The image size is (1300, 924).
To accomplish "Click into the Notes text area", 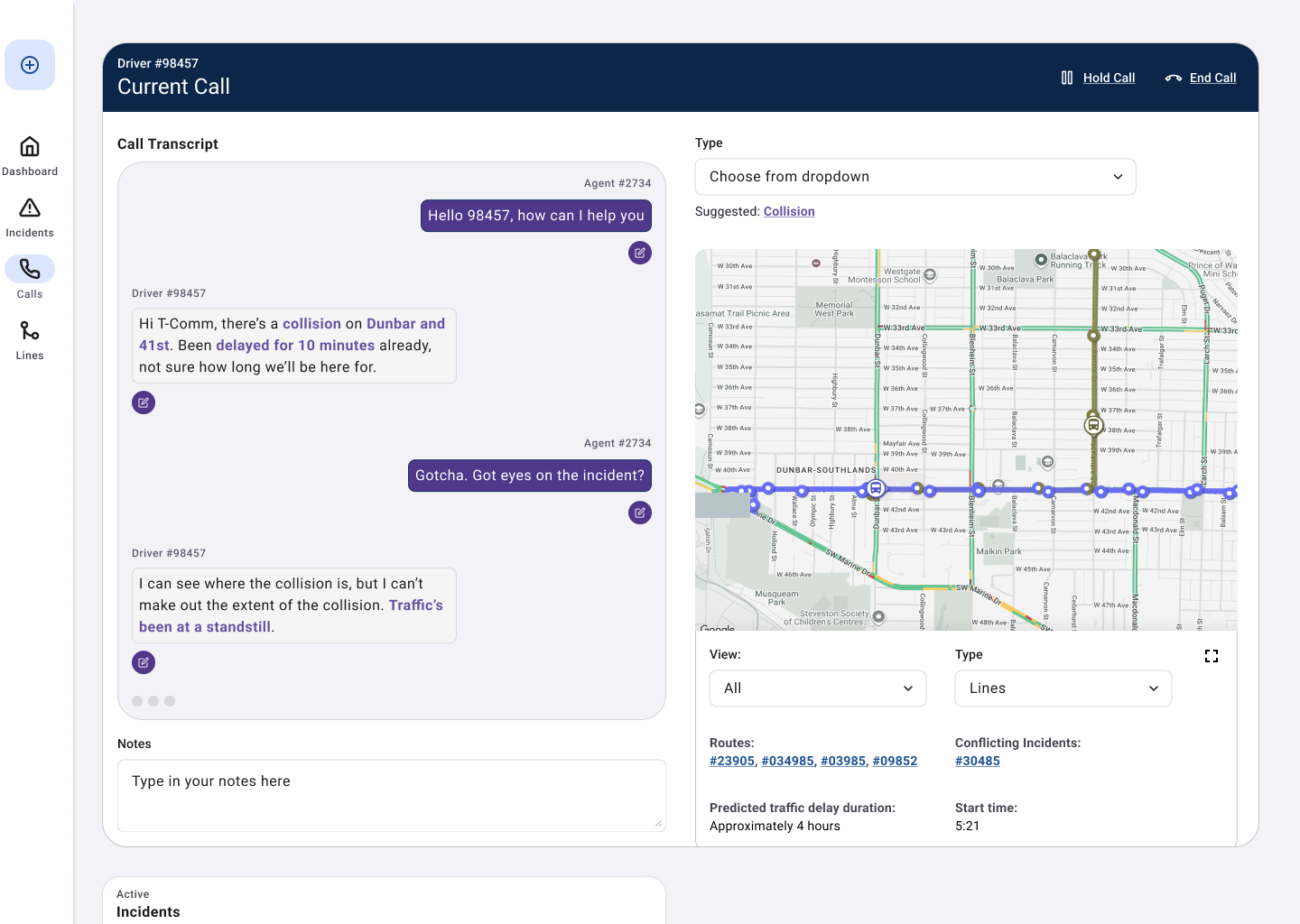I will [392, 795].
